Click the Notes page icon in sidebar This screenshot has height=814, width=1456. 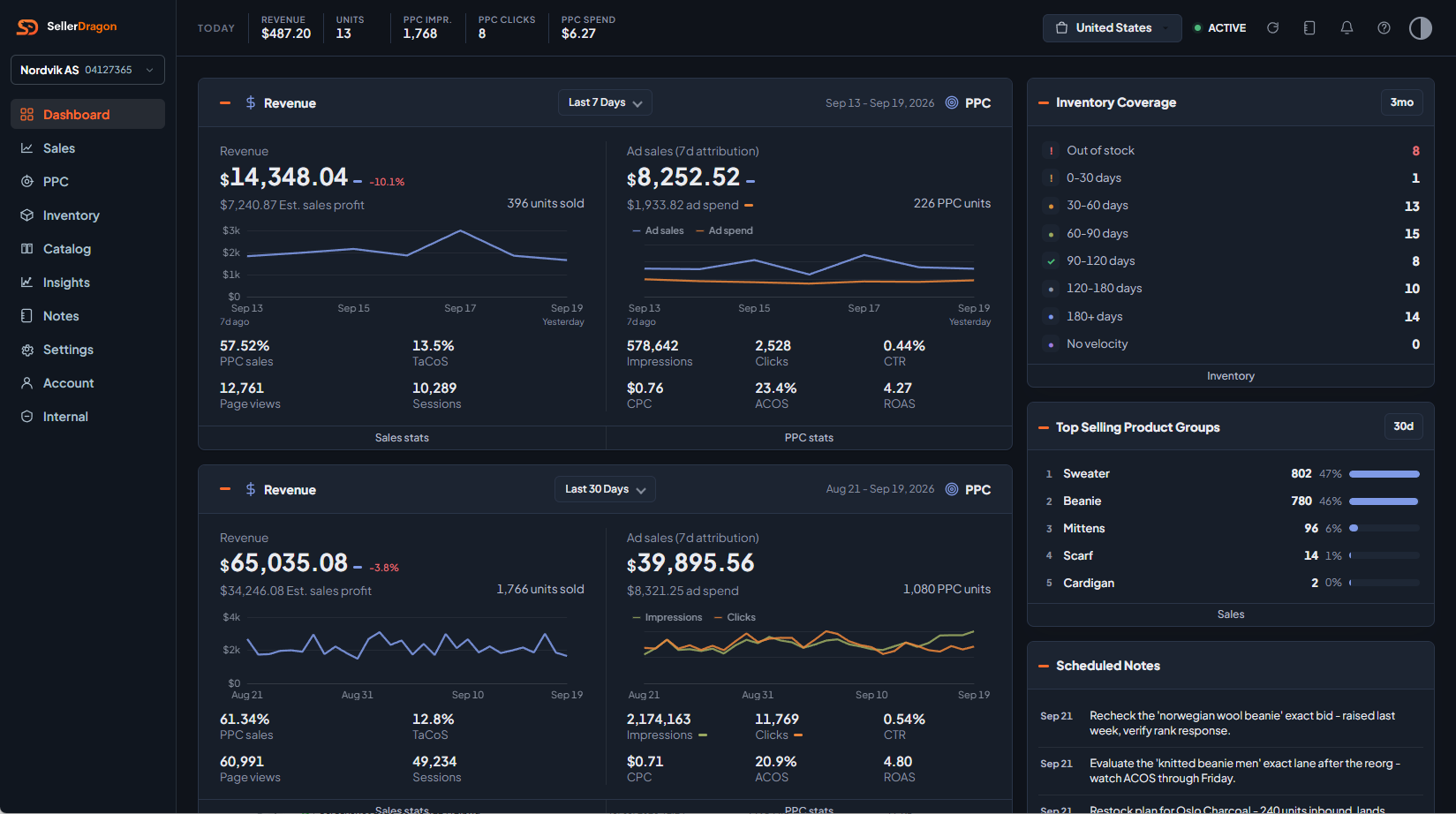26,316
